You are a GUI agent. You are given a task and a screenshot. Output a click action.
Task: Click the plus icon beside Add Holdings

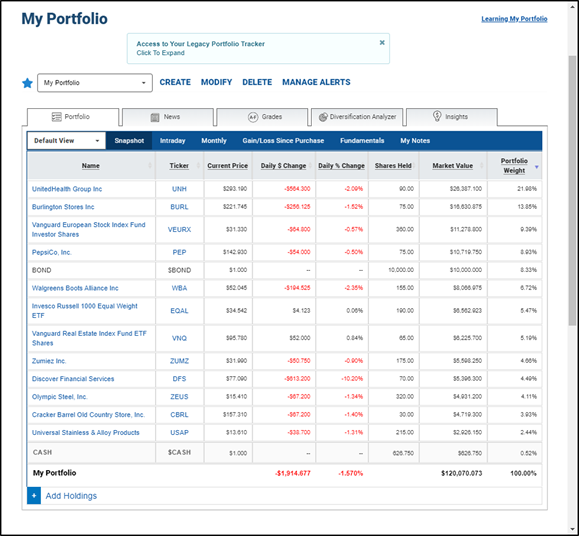pyautogui.click(x=34, y=495)
